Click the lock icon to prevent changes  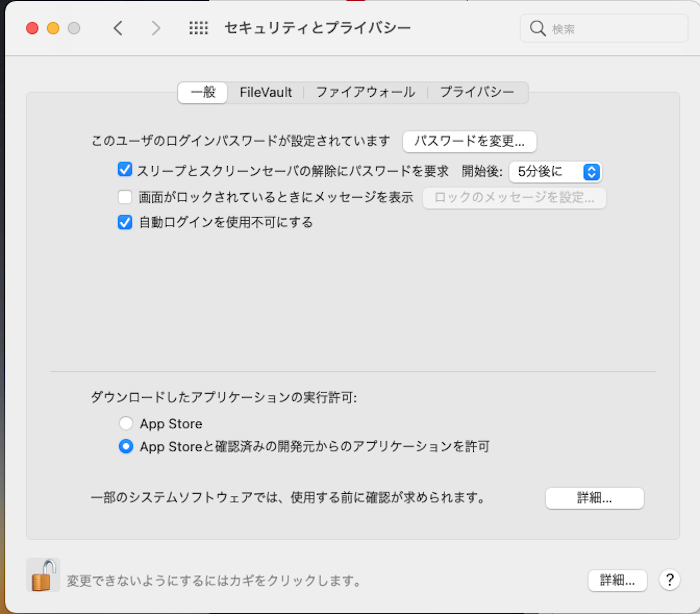pyautogui.click(x=43, y=576)
